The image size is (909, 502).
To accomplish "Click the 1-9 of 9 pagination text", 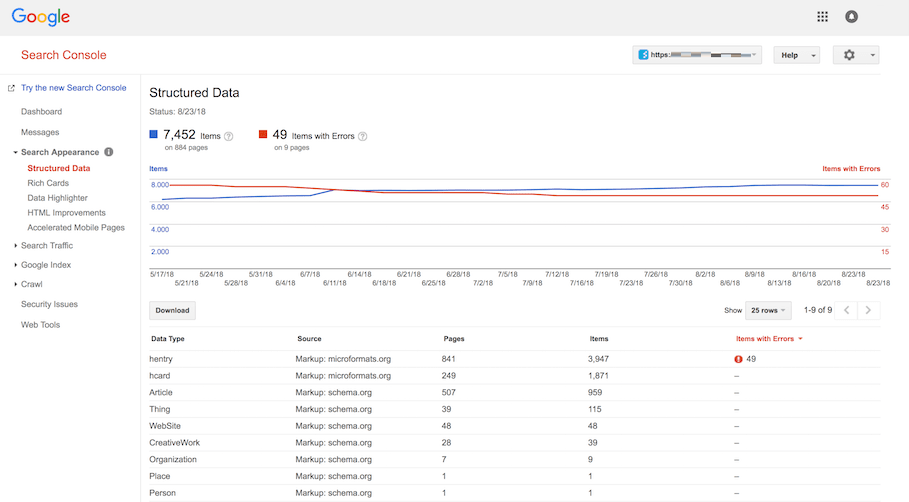I will click(817, 310).
